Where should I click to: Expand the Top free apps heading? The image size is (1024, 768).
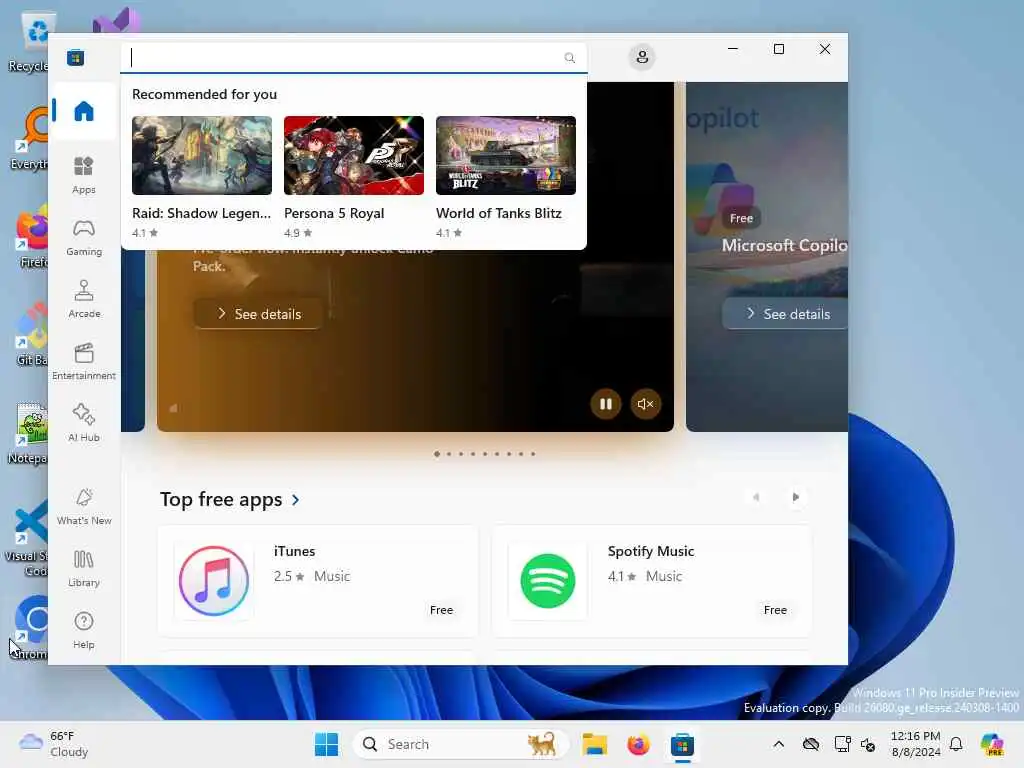tap(230, 500)
